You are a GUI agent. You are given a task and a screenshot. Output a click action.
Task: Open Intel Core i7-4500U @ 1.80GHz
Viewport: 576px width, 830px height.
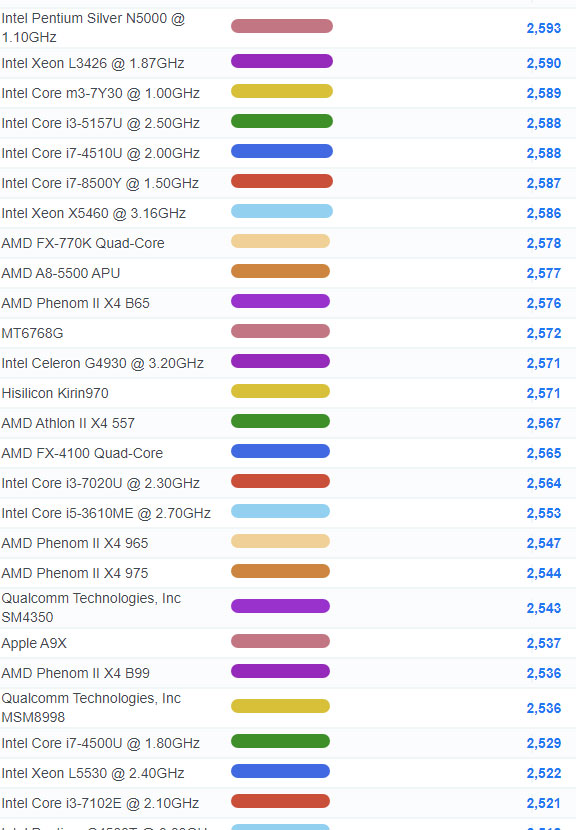coord(101,743)
